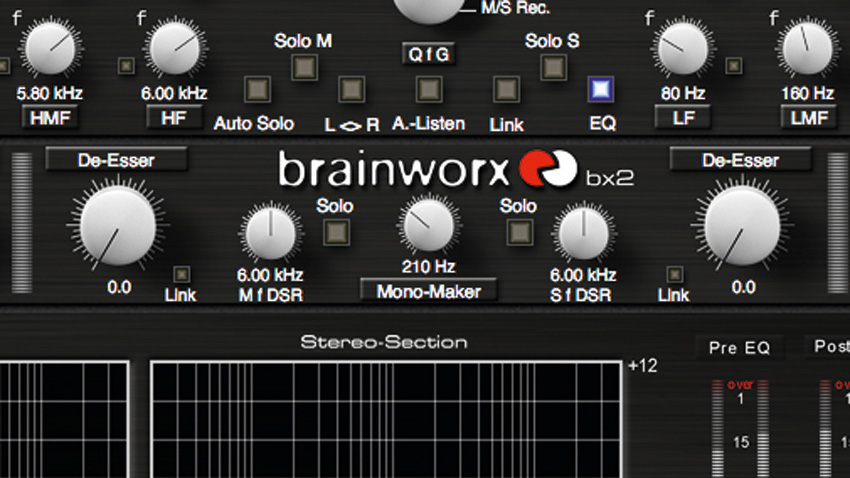Click the +12 graph scale label

click(642, 366)
